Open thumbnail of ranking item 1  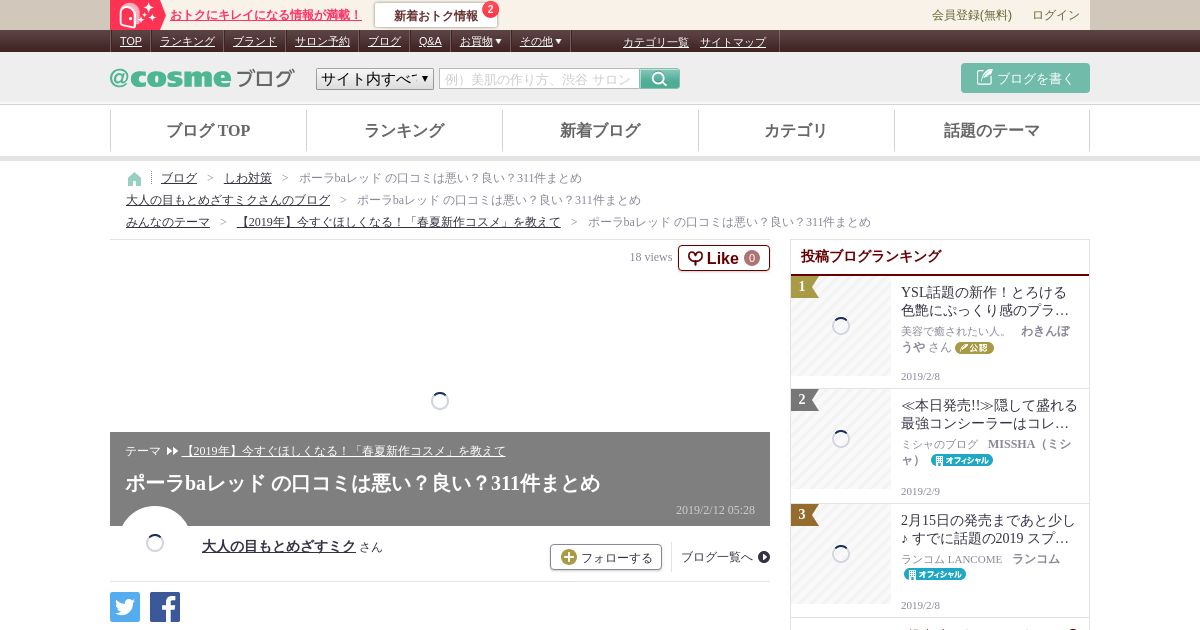[x=841, y=326]
